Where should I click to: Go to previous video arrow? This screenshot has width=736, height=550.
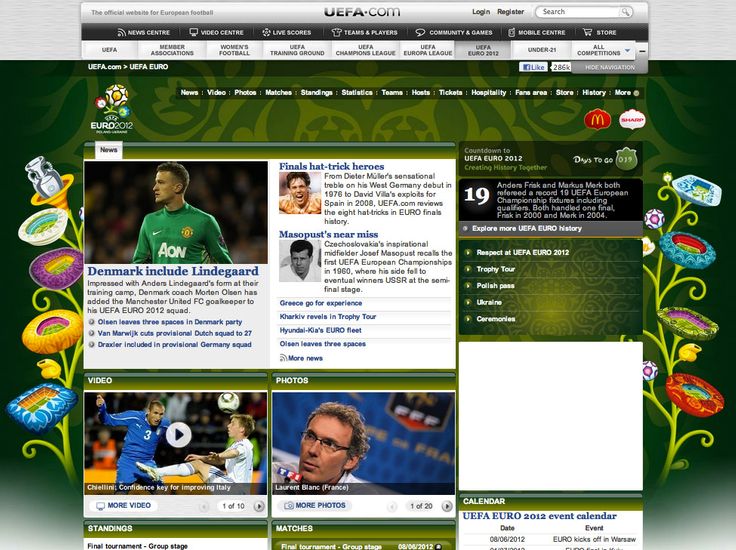point(204,506)
